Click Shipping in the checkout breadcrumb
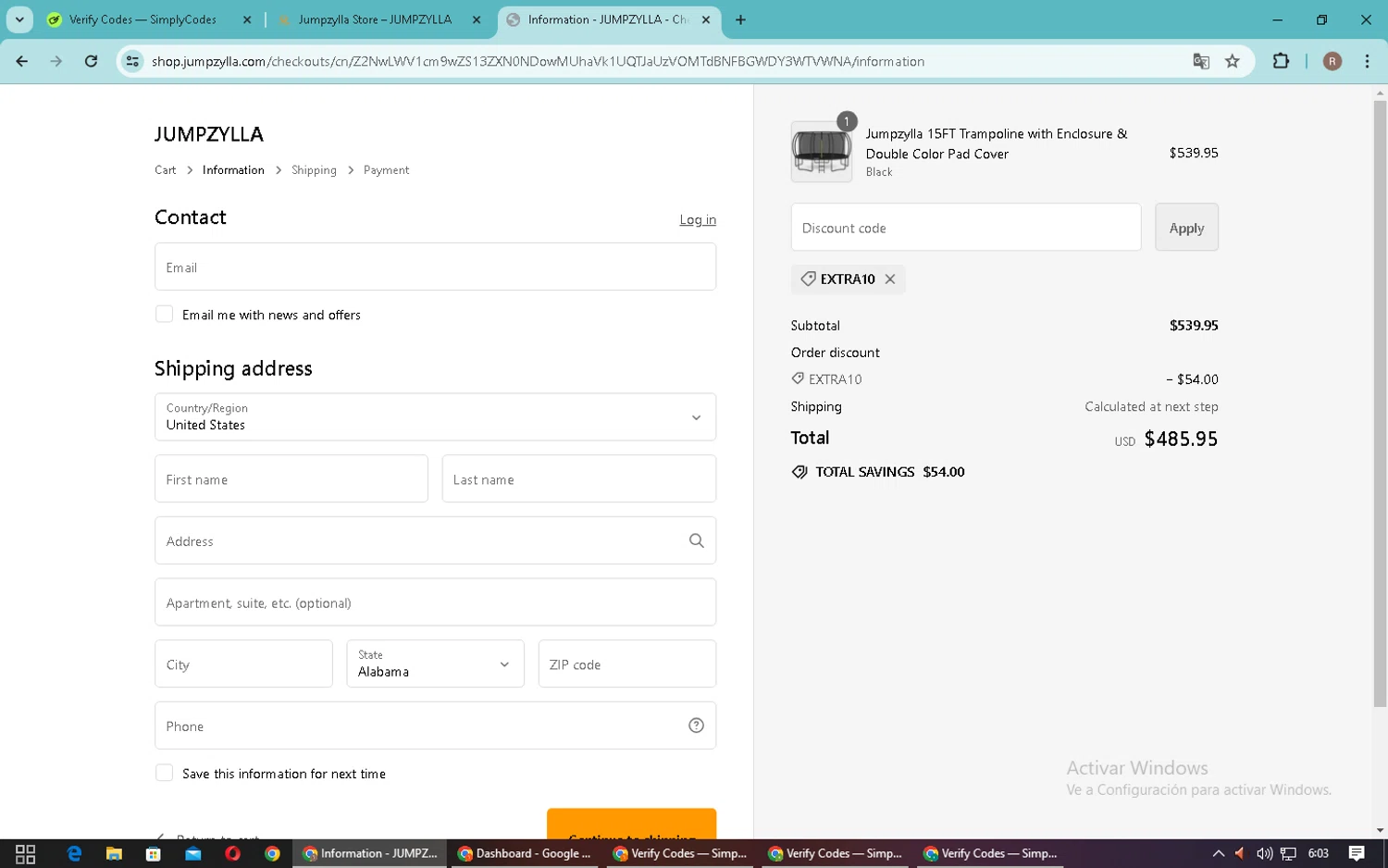 [314, 170]
